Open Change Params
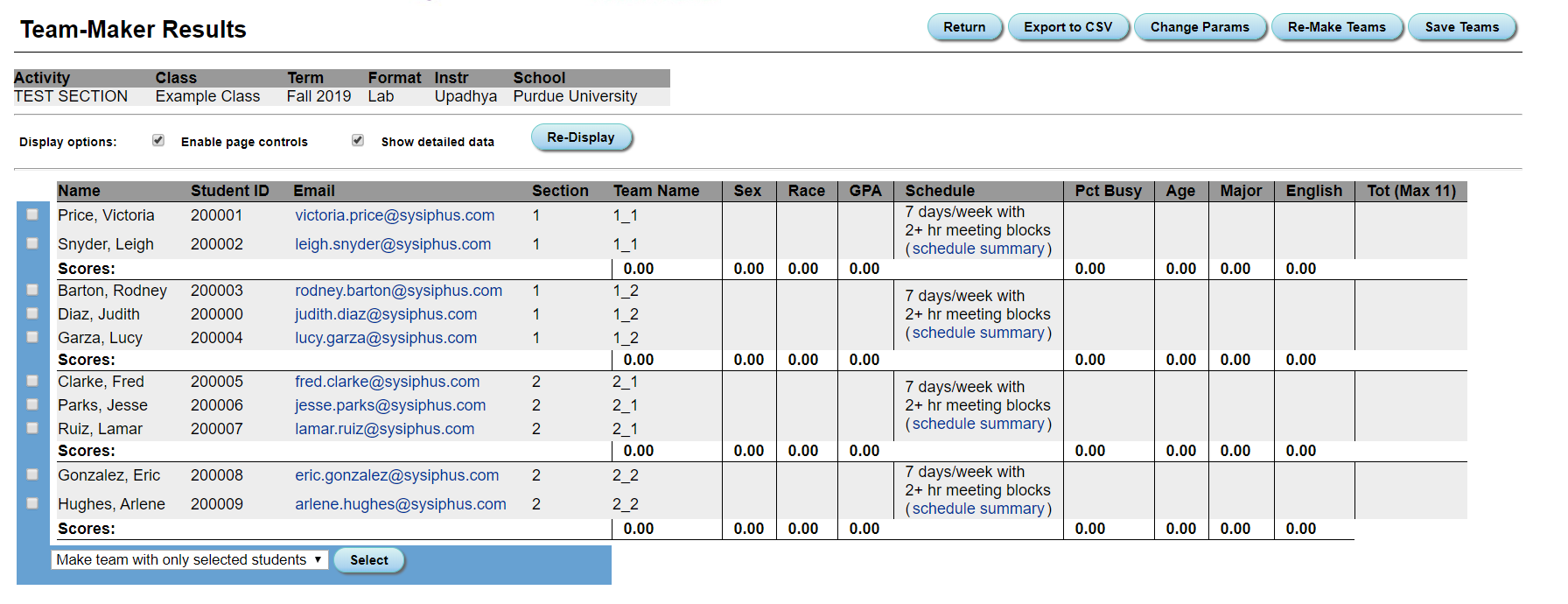The image size is (1568, 604). tap(1199, 27)
